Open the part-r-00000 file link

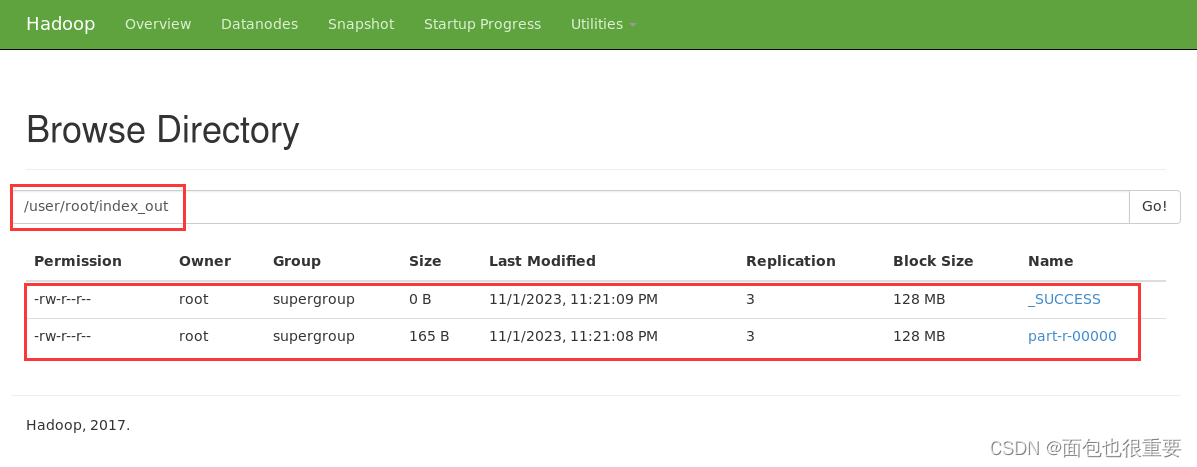click(1072, 336)
